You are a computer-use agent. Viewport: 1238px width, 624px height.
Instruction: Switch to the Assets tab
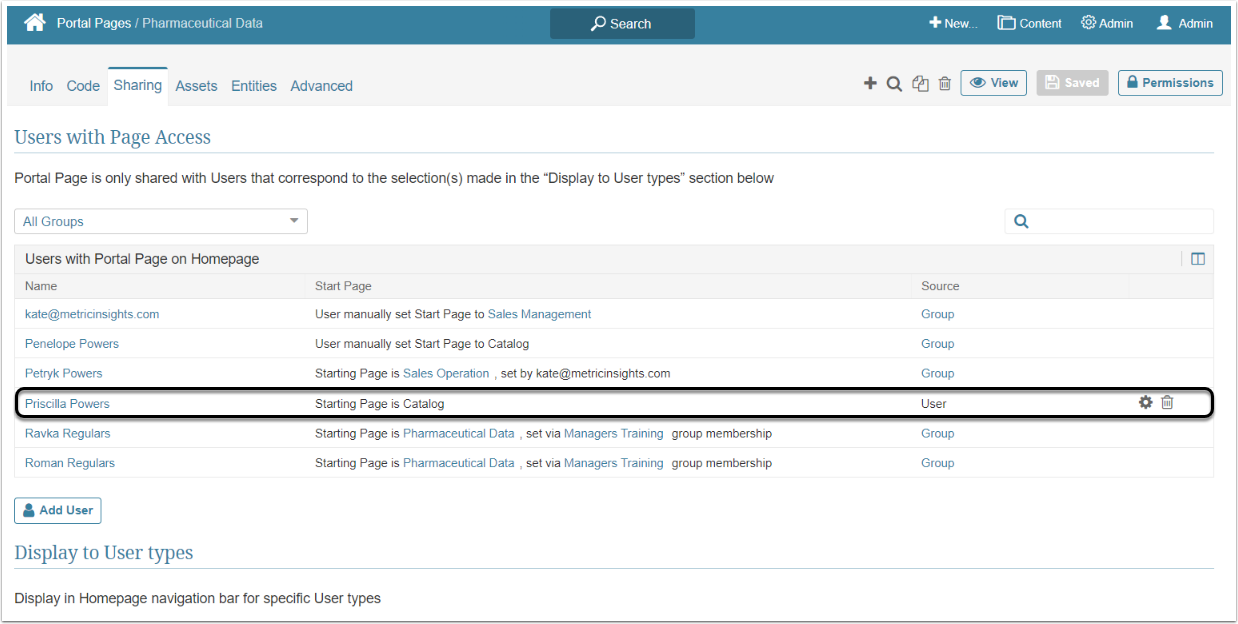(x=196, y=86)
